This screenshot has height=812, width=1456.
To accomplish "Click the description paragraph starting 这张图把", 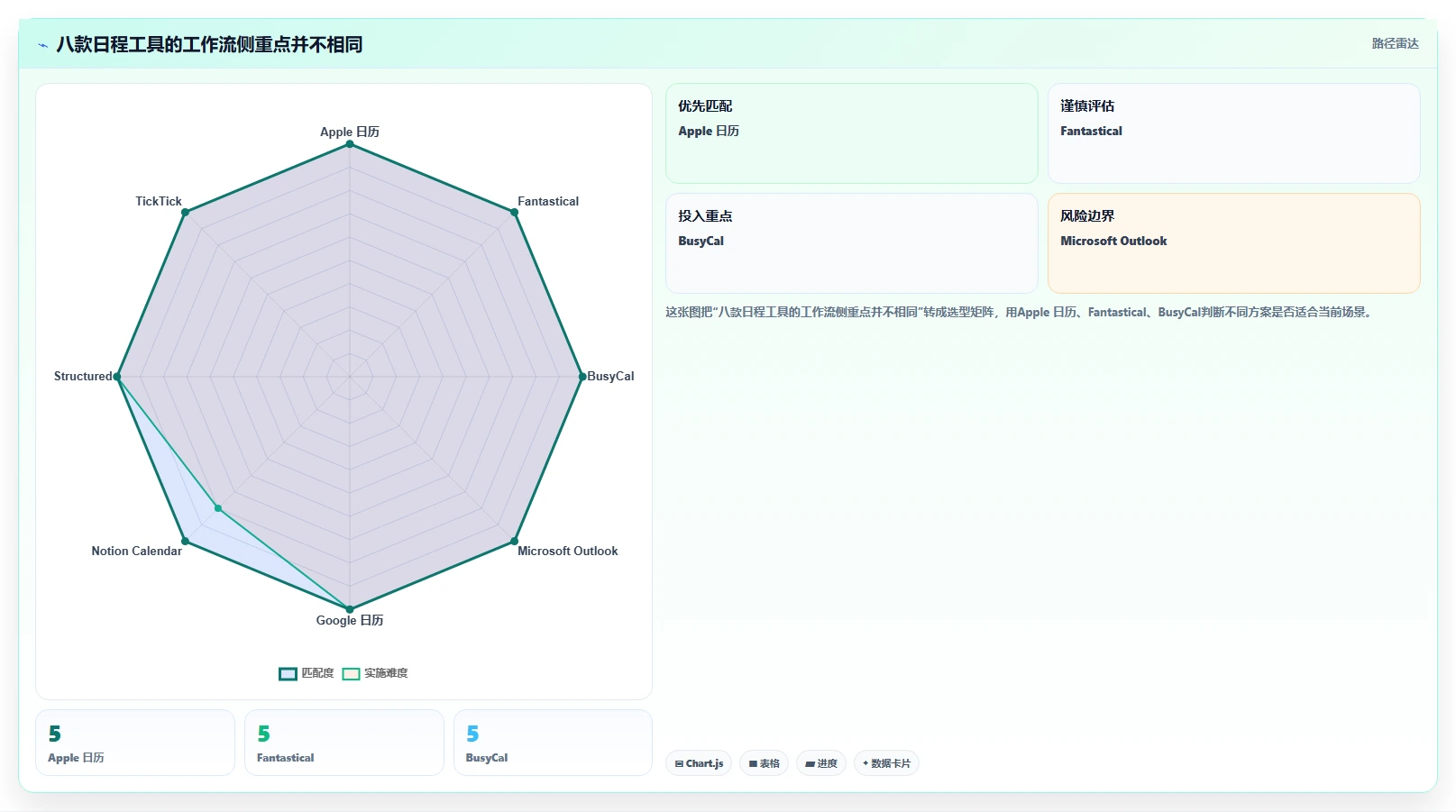I will [1019, 312].
